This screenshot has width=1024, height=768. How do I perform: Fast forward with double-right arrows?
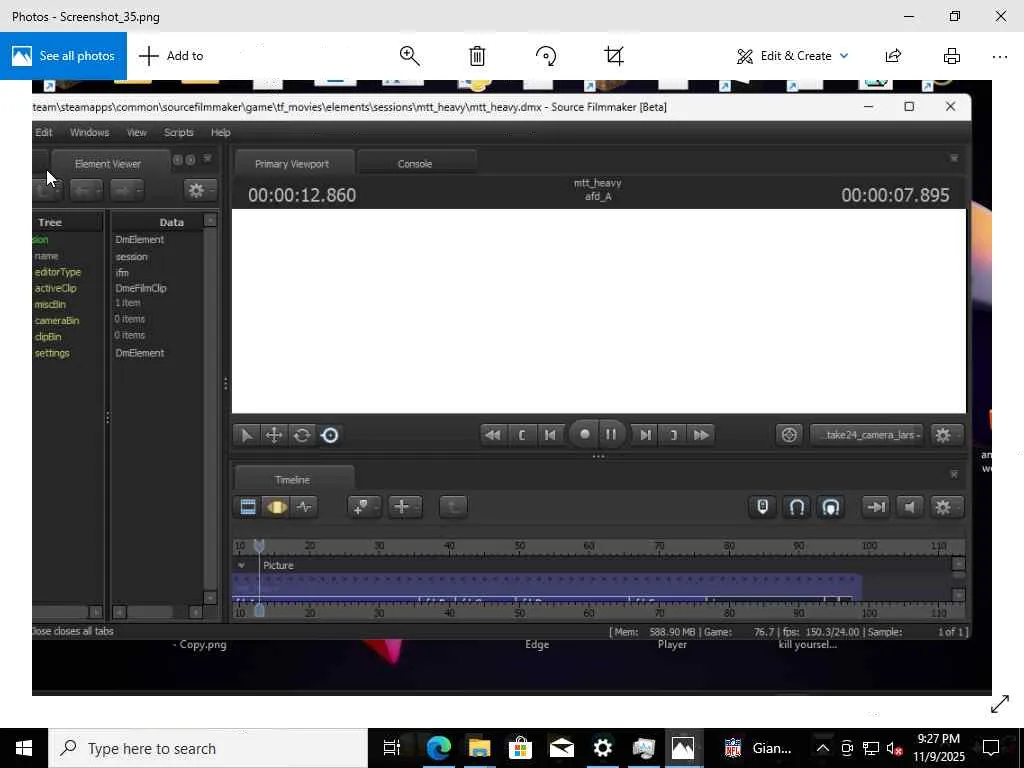pos(701,435)
